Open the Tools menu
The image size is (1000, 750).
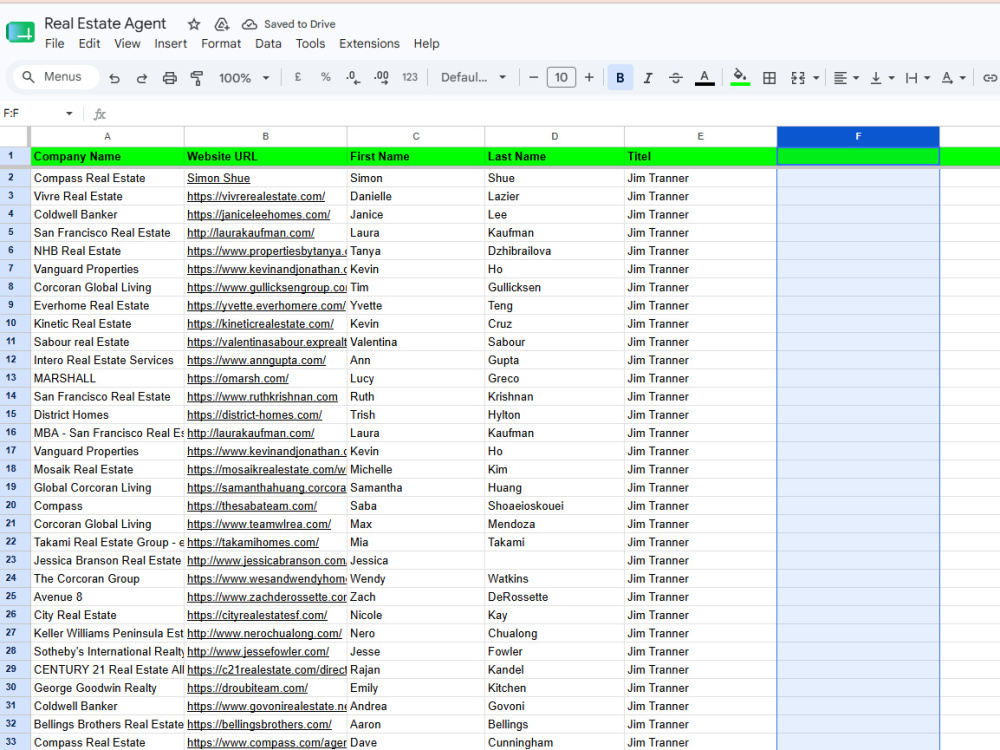(x=310, y=43)
